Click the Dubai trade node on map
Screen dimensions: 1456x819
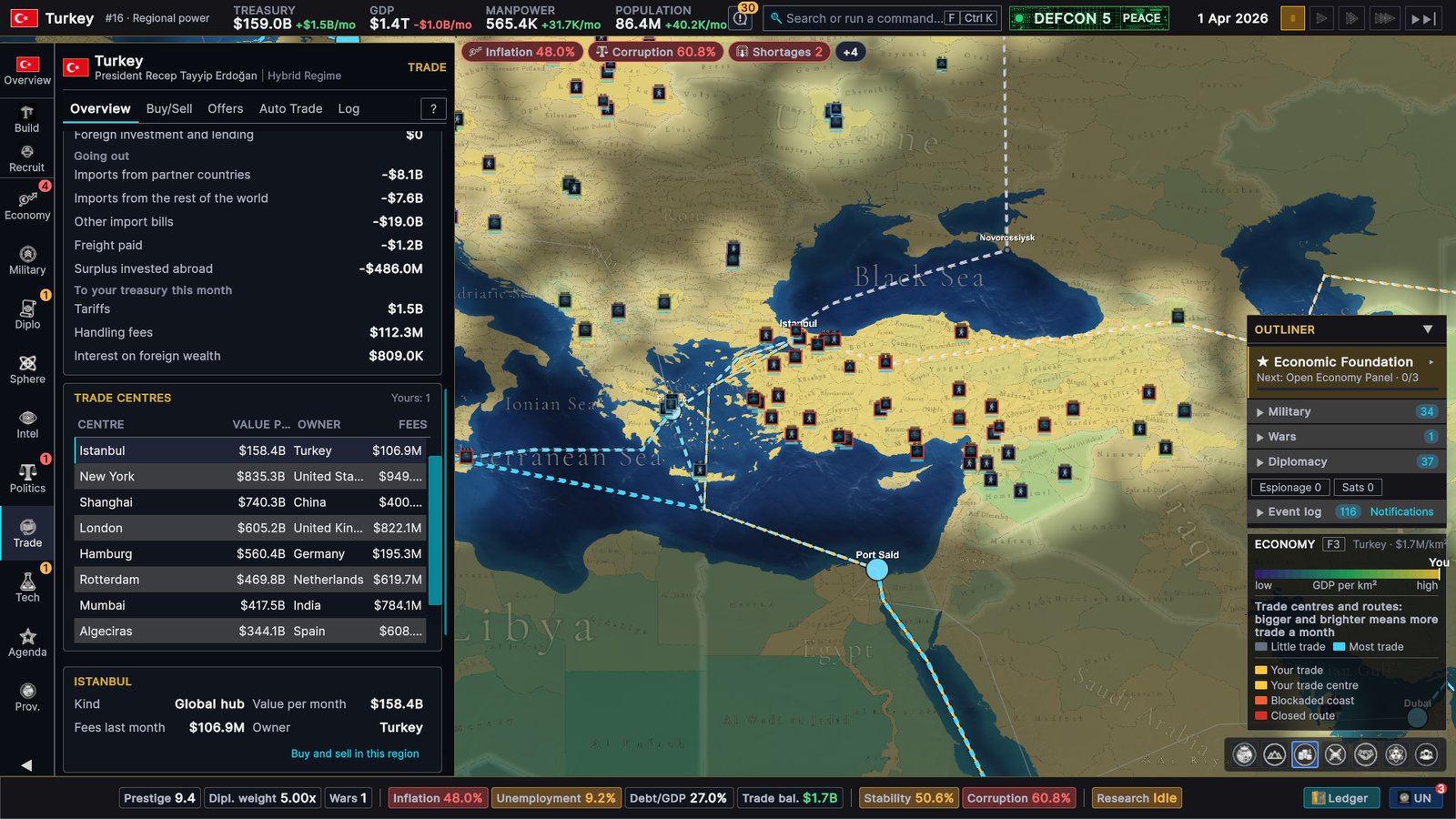click(1417, 717)
